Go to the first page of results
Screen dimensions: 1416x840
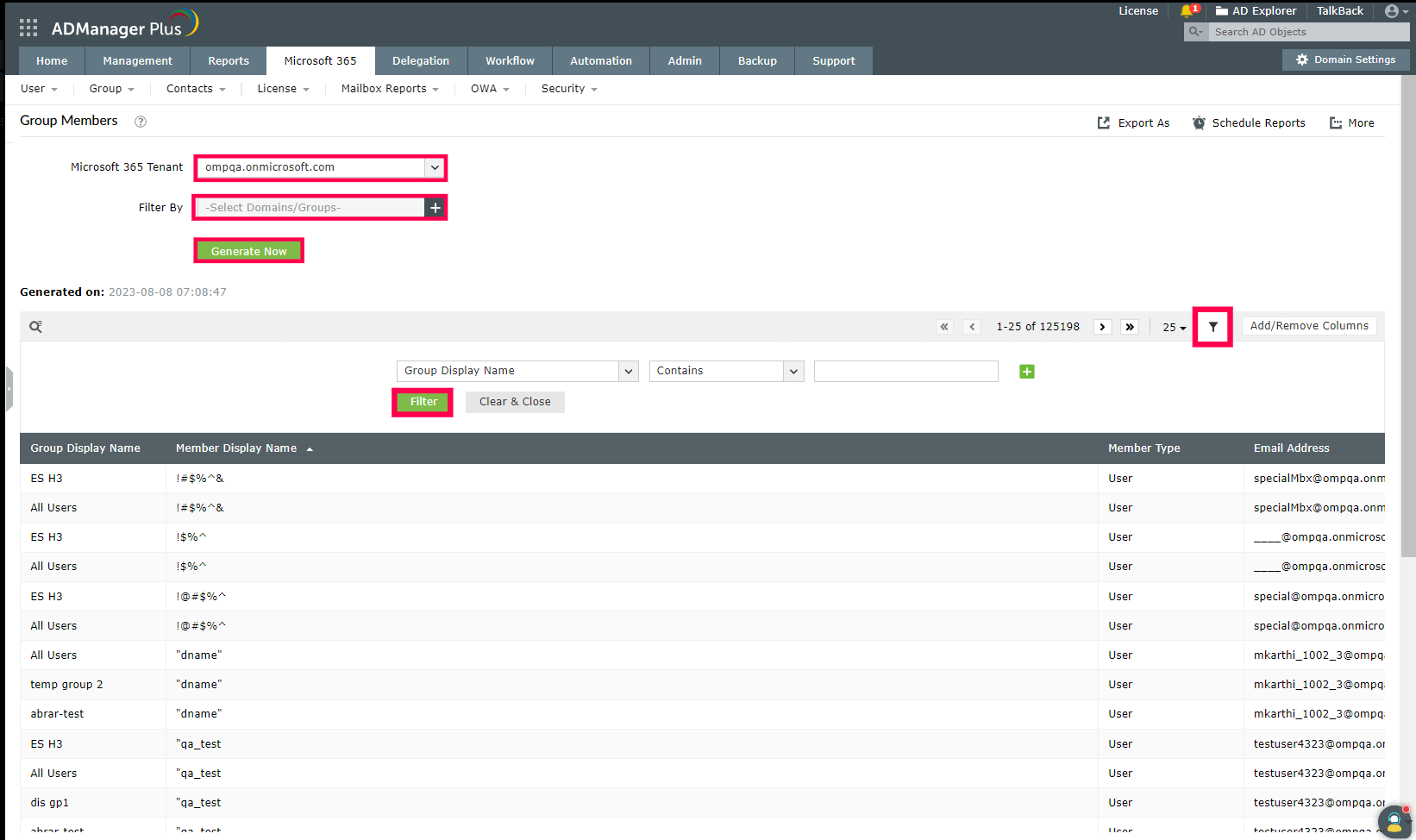tap(944, 327)
